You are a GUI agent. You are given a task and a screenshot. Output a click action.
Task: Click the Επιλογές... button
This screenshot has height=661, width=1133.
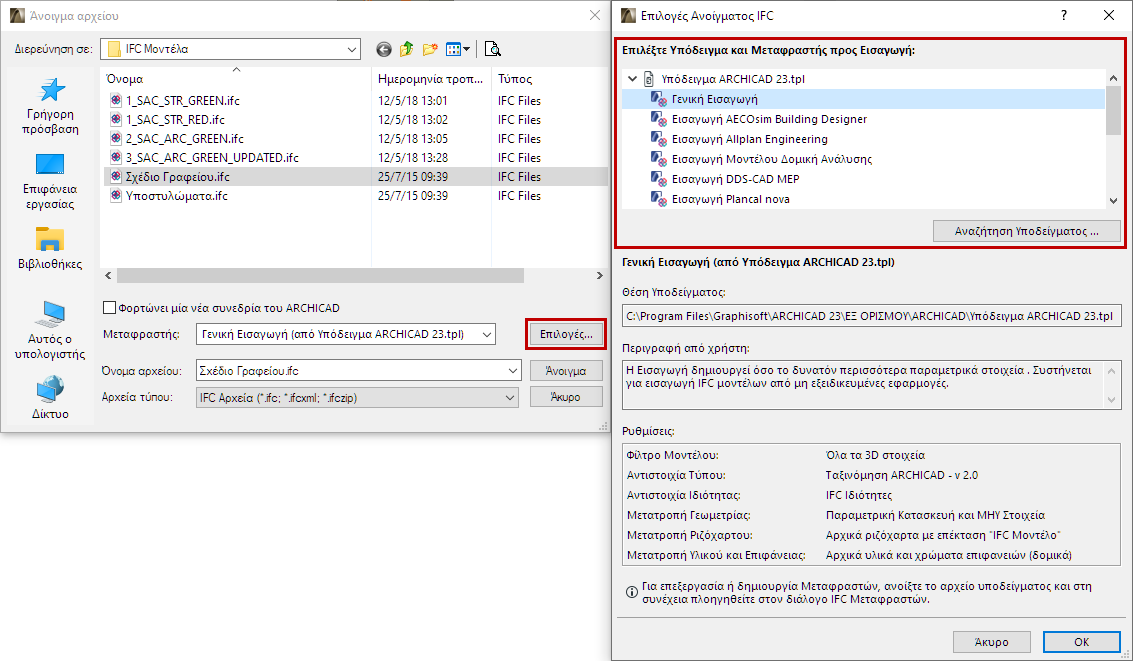(x=566, y=334)
